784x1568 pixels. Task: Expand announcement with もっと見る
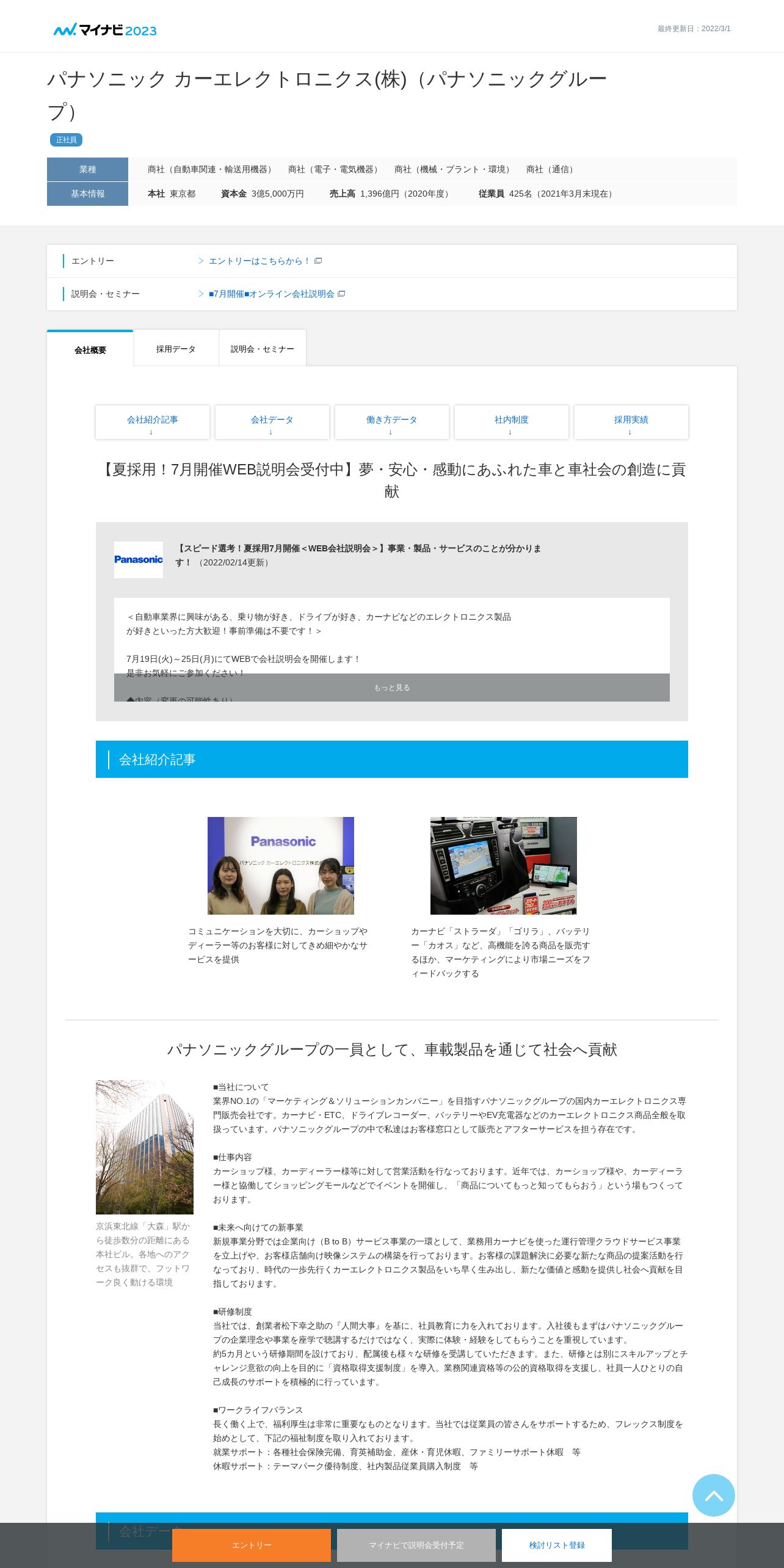click(392, 688)
